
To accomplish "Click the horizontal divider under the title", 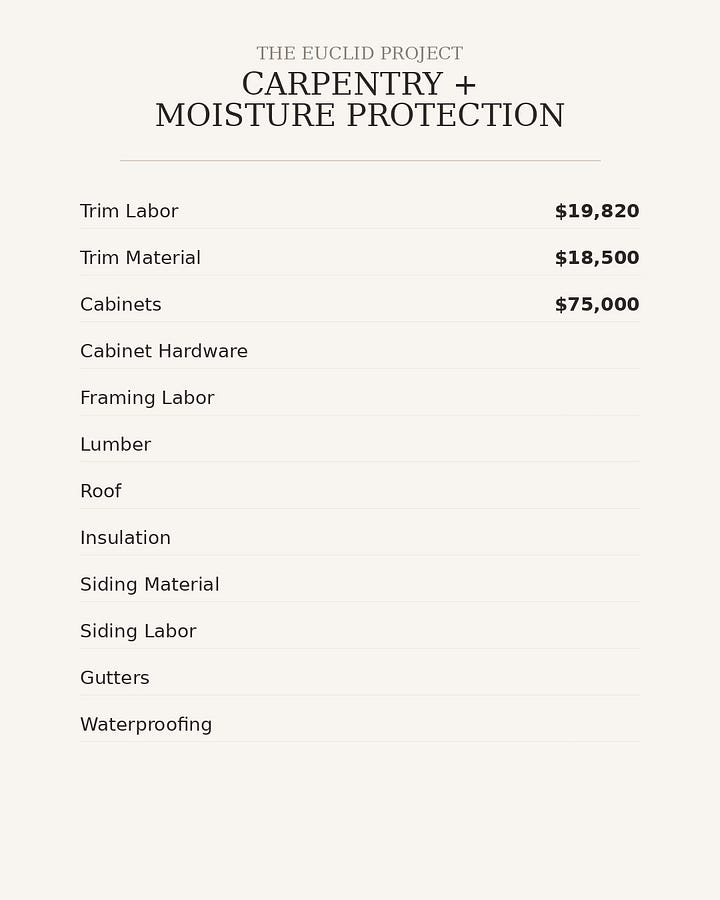I will point(360,161).
